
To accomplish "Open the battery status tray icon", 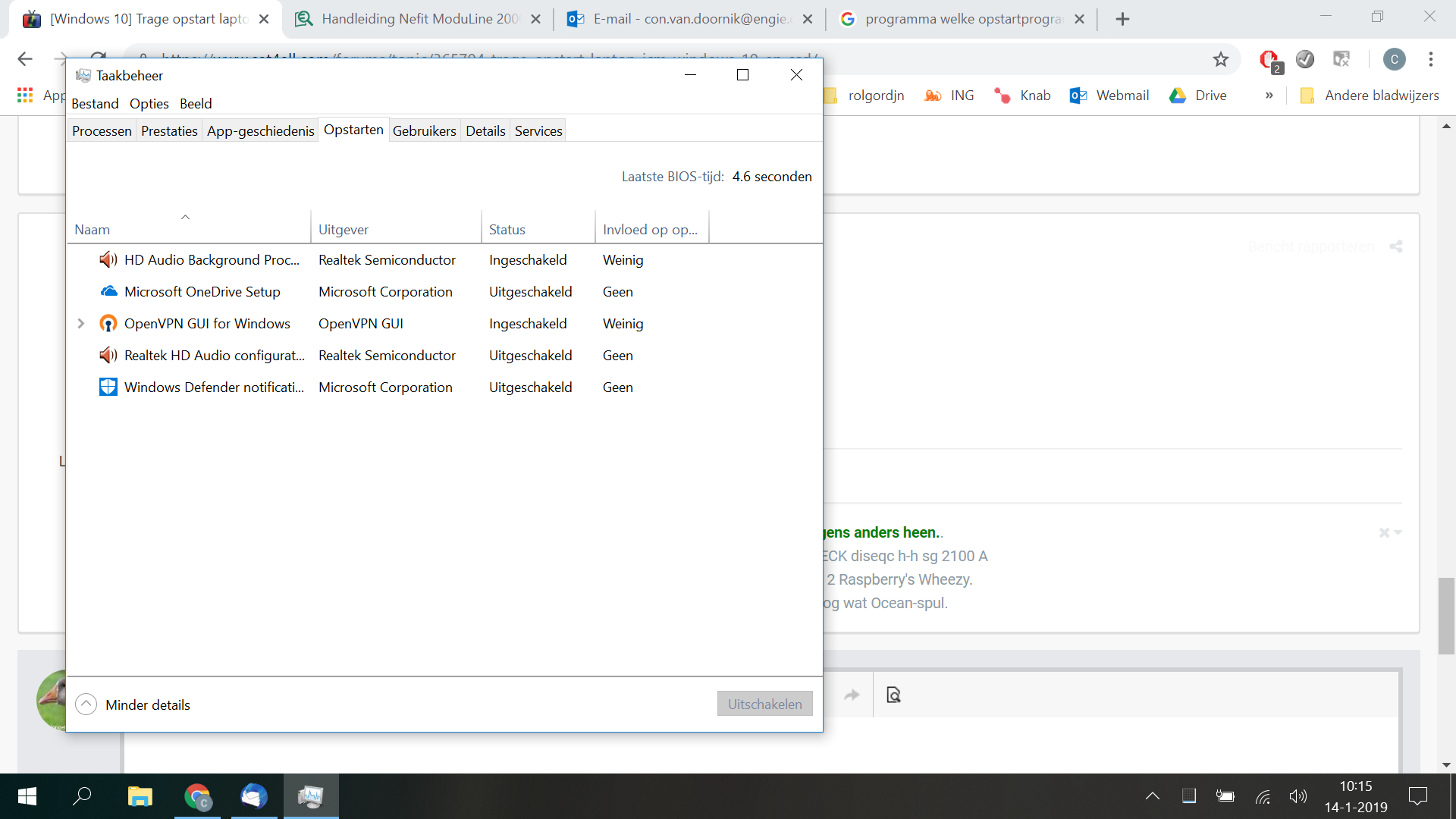I will point(1225,796).
